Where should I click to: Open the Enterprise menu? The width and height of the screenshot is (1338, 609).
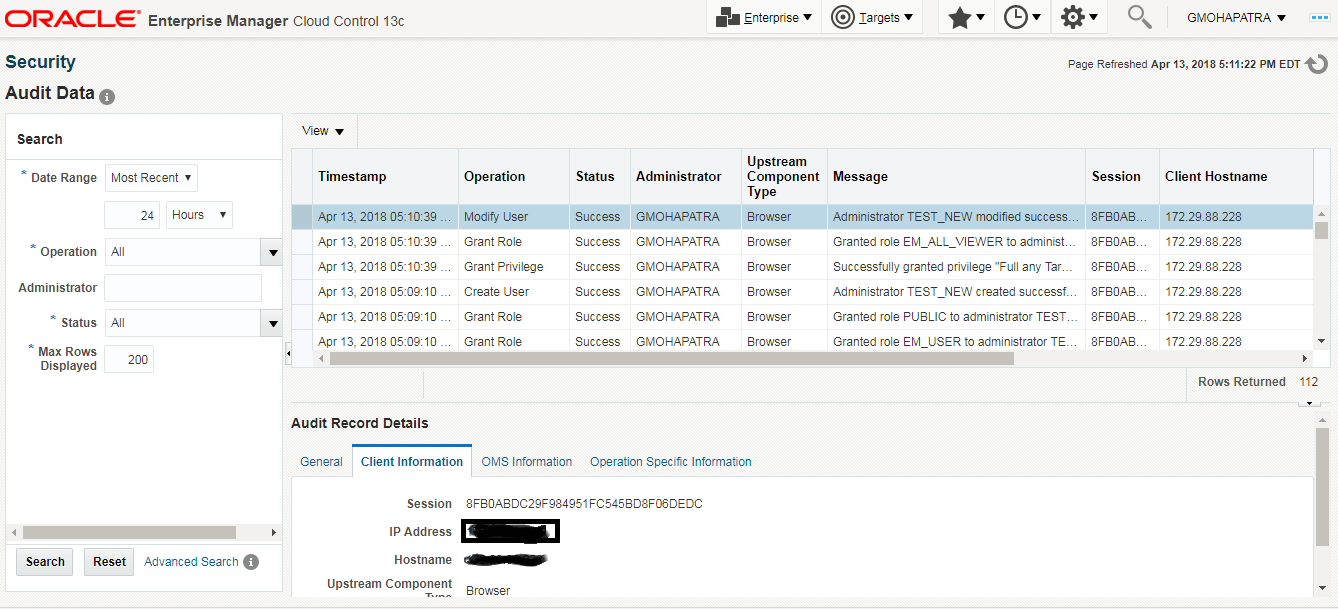[x=764, y=17]
